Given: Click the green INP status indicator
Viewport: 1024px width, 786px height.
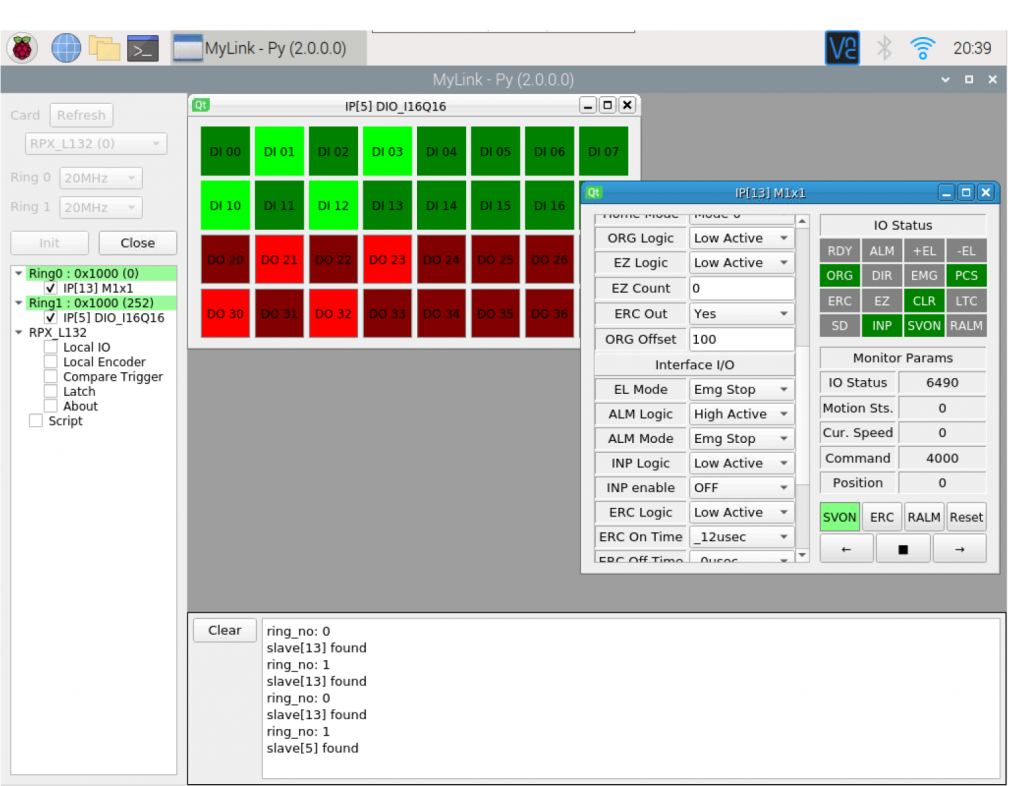Looking at the screenshot, I should pos(882,326).
